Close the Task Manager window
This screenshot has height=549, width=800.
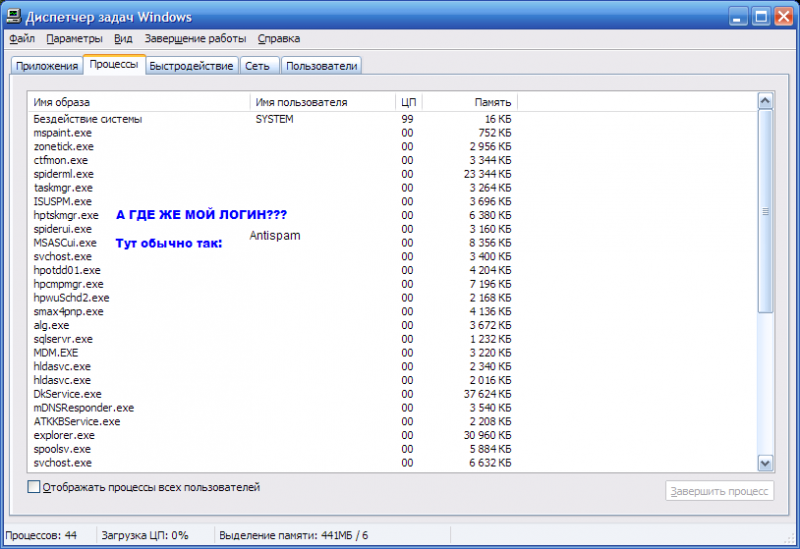point(783,16)
